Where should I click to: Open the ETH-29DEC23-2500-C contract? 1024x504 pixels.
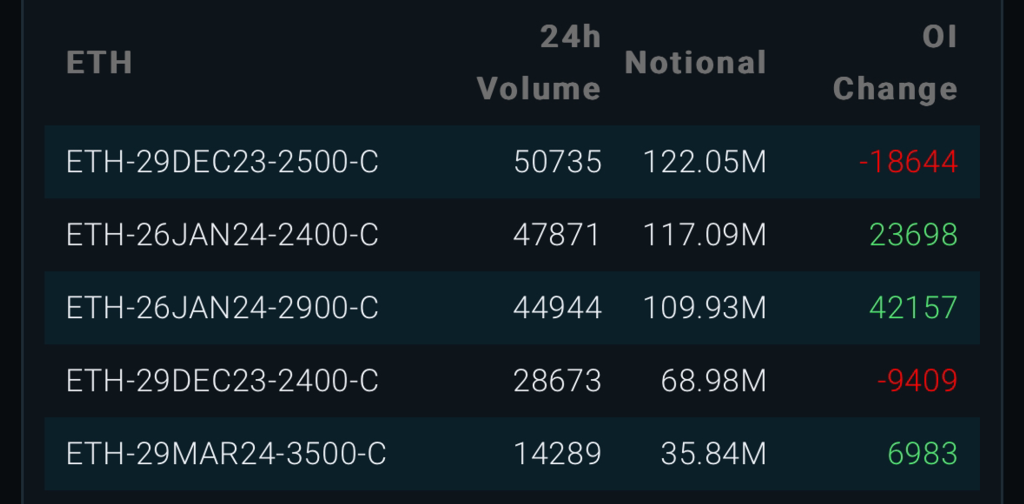222,162
